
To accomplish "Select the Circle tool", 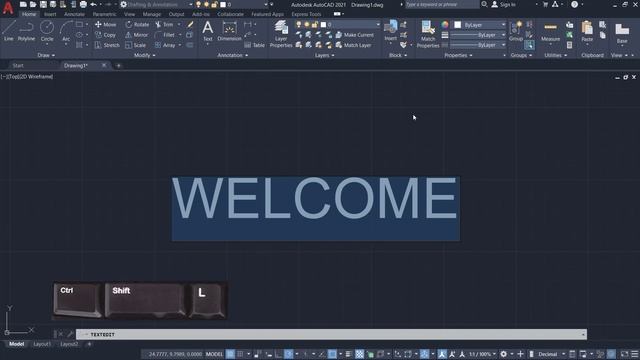I will pos(47,31).
